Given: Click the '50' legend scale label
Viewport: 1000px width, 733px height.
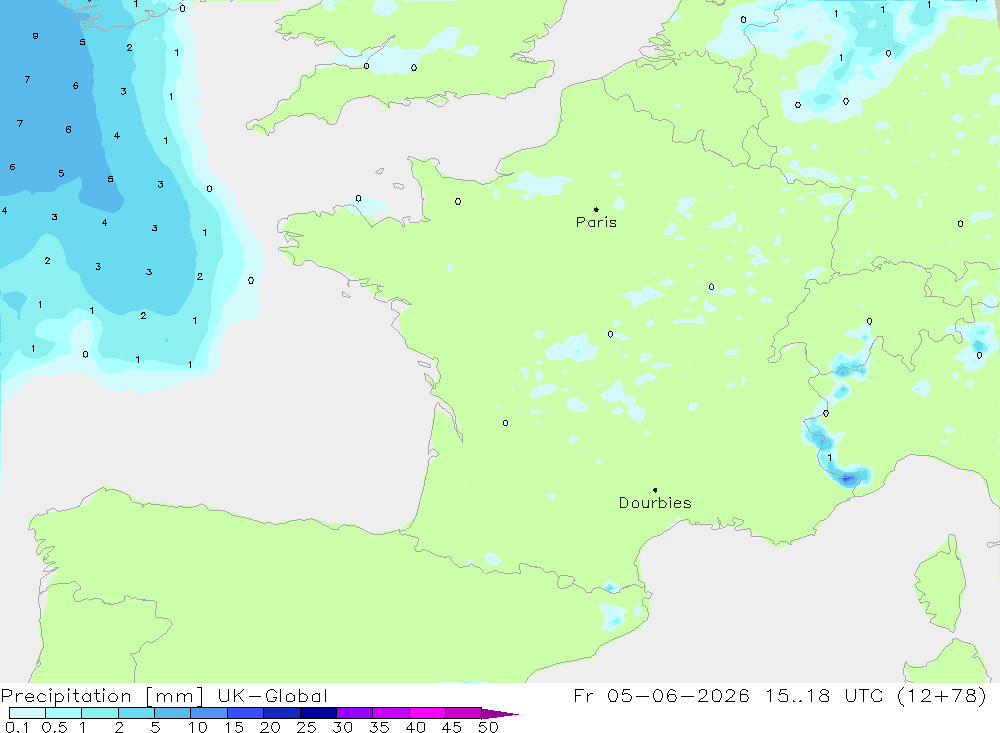Looking at the screenshot, I should pyautogui.click(x=488, y=727).
